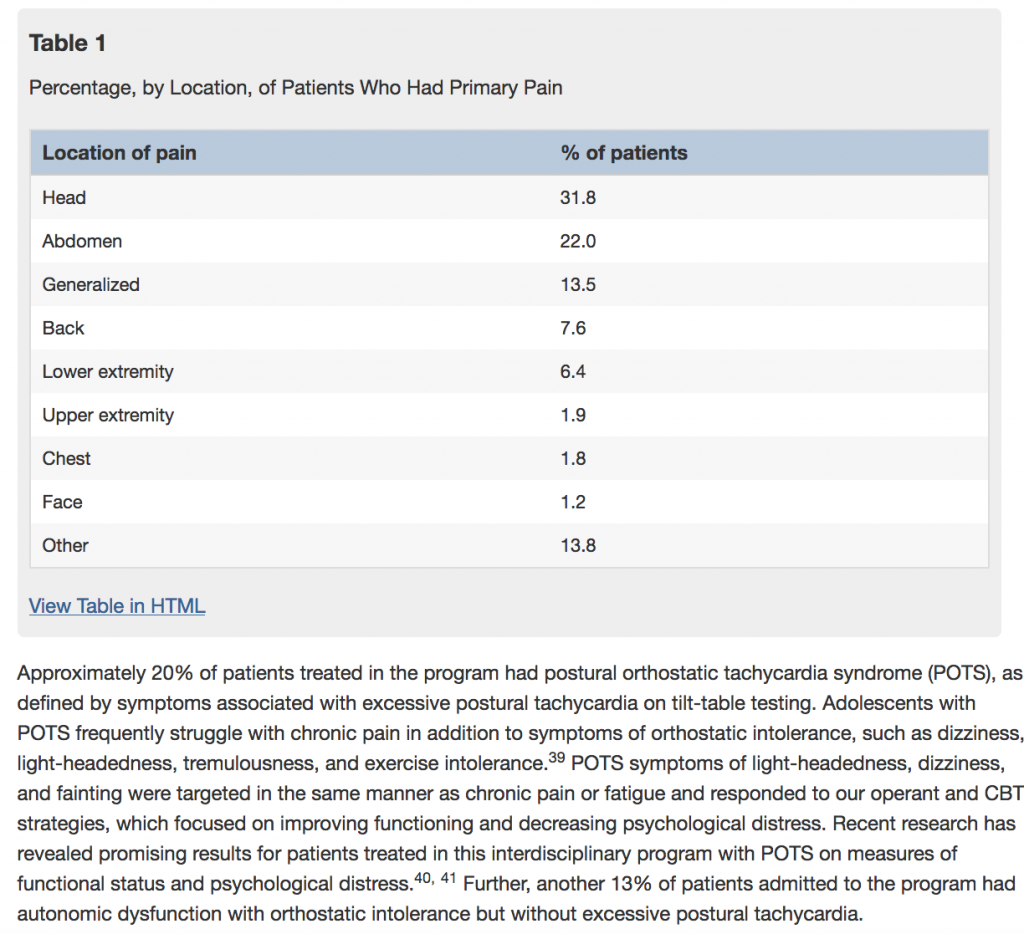The image size is (1024, 934).
Task: Click the Location of pain column header
Action: [119, 153]
